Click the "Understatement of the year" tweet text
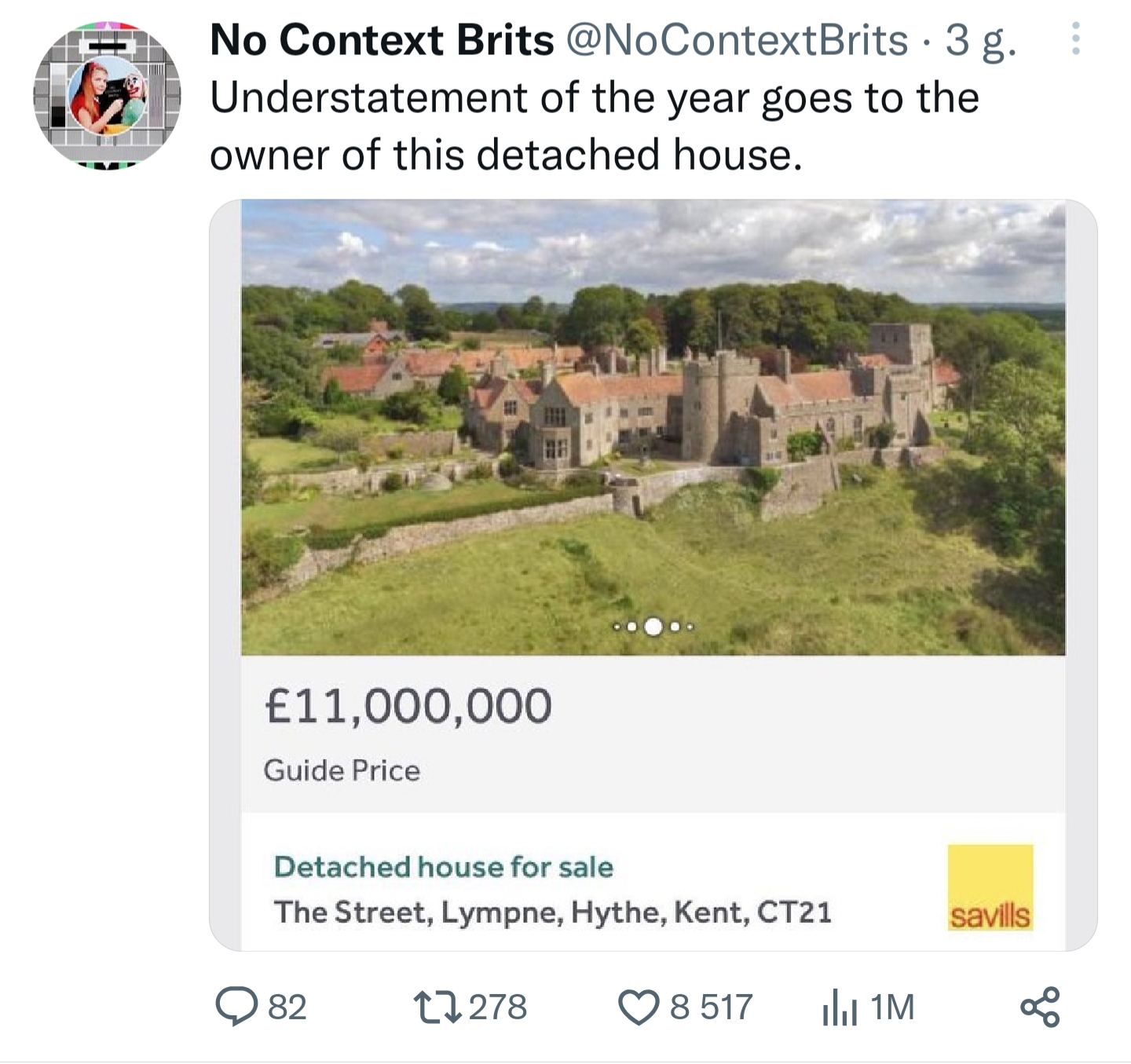Image resolution: width=1131 pixels, height=1064 pixels. click(x=594, y=126)
